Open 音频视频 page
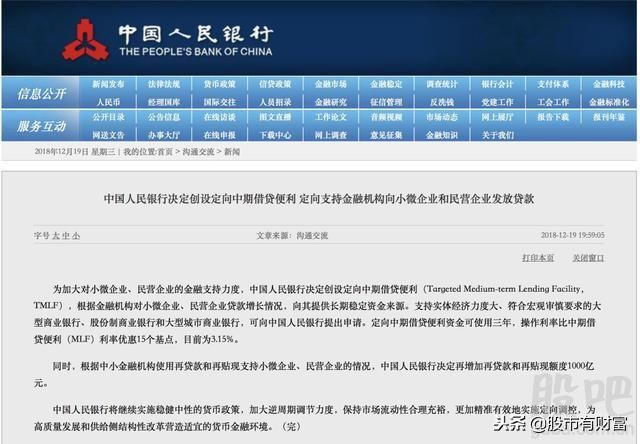This screenshot has height=444, width=640. pyautogui.click(x=386, y=118)
